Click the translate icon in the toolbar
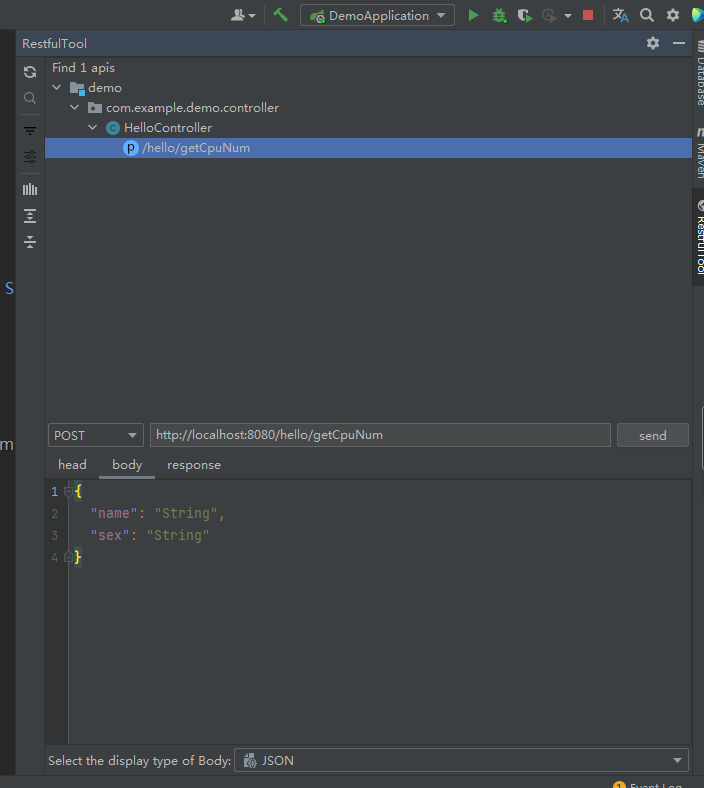Image resolution: width=704 pixels, height=788 pixels. pos(621,15)
